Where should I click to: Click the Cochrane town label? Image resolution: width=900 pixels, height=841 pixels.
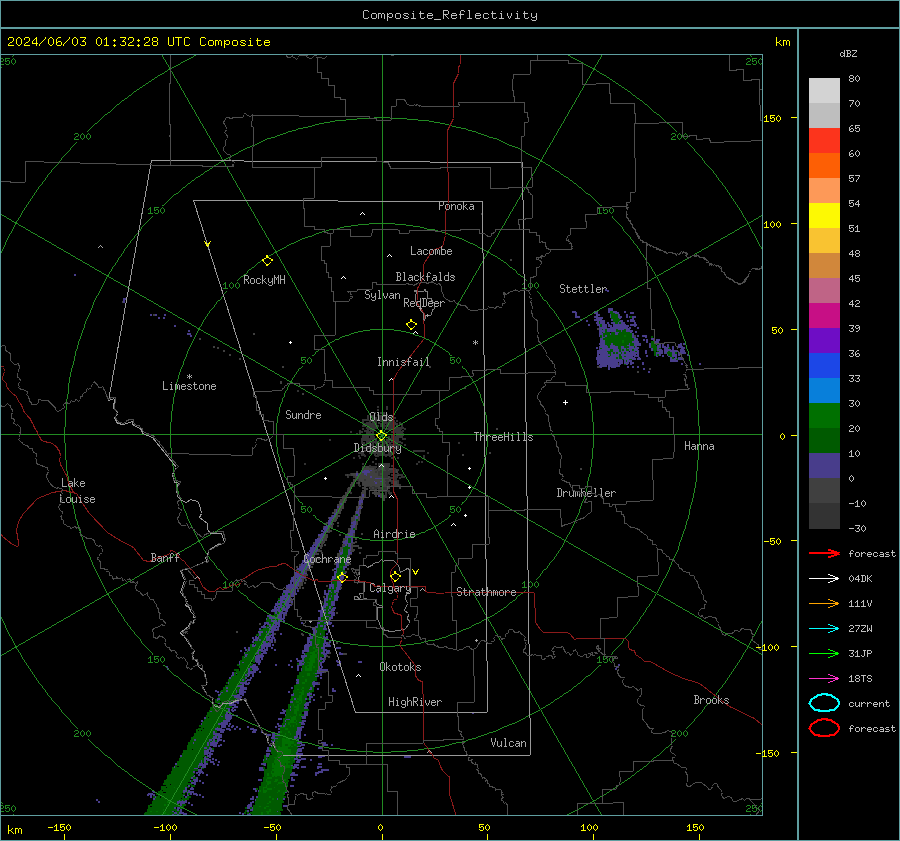tap(327, 559)
